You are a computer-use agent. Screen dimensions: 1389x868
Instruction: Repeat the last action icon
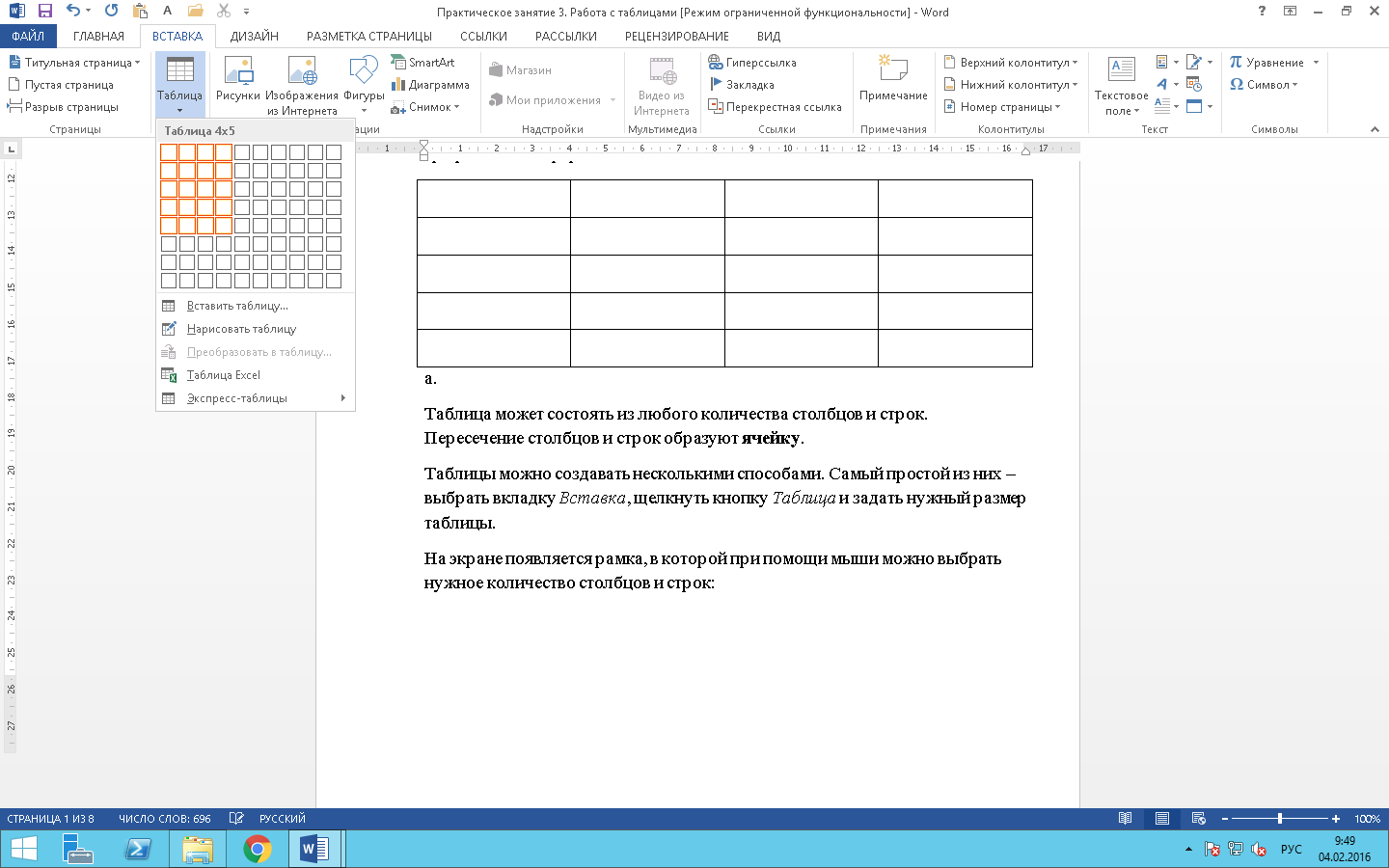(x=111, y=12)
